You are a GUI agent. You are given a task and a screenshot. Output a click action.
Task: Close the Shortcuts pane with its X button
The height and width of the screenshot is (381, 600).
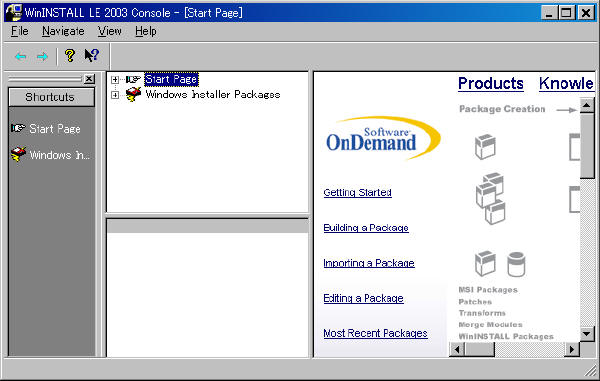[x=89, y=79]
